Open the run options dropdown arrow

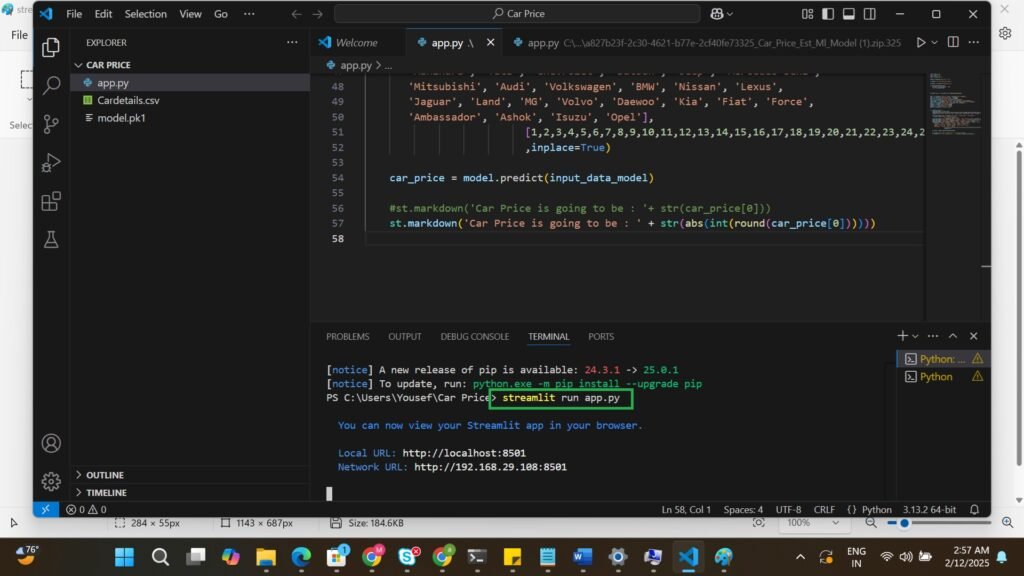pyautogui.click(x=935, y=43)
